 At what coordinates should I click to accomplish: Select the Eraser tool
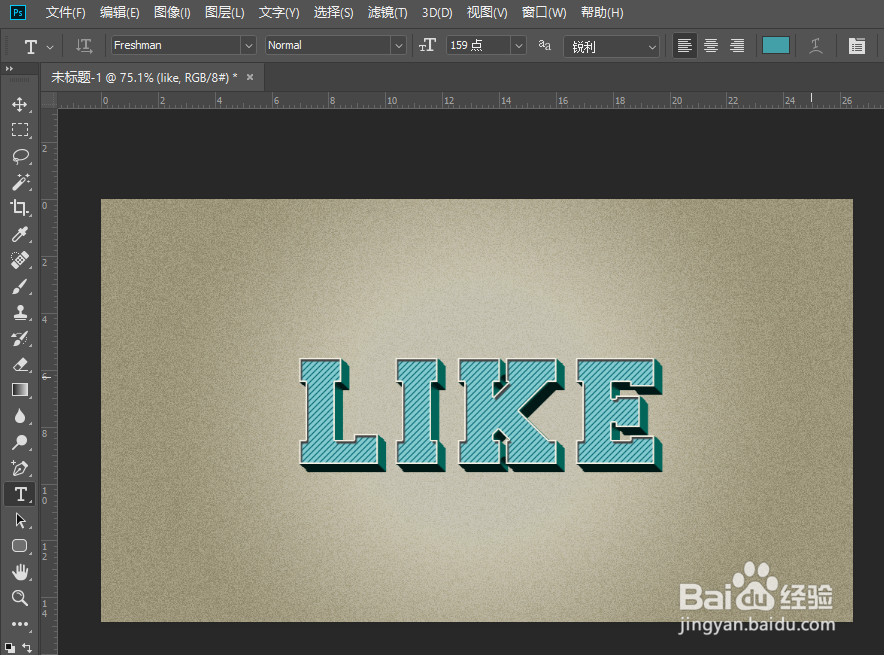(20, 364)
